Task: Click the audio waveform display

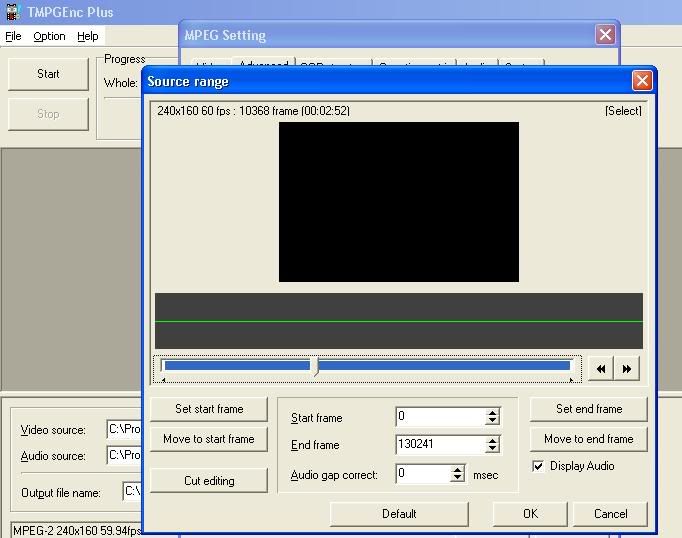Action: coord(399,321)
